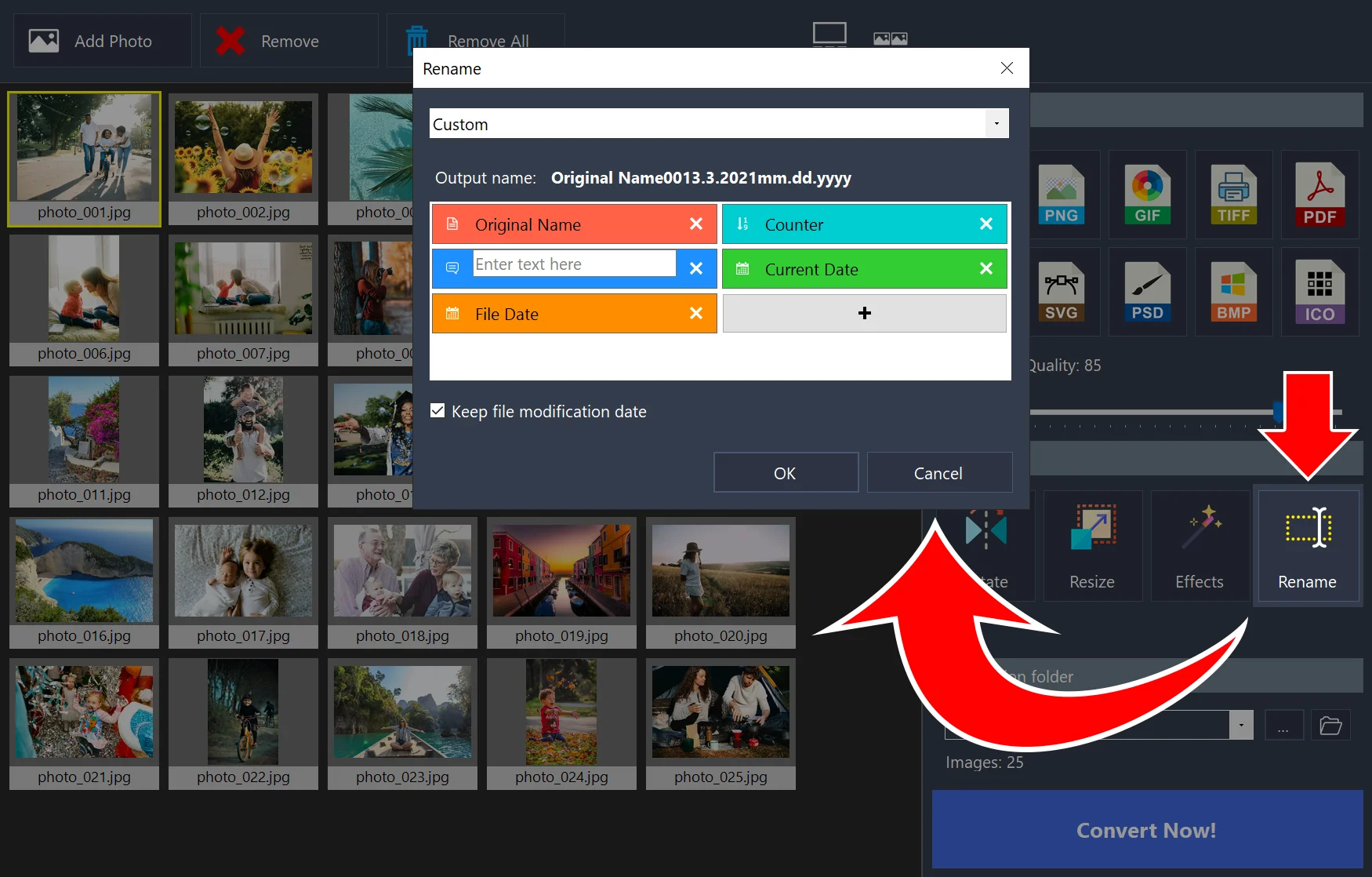The width and height of the screenshot is (1372, 877).
Task: Click the ellipsis browse button
Action: 1283,725
